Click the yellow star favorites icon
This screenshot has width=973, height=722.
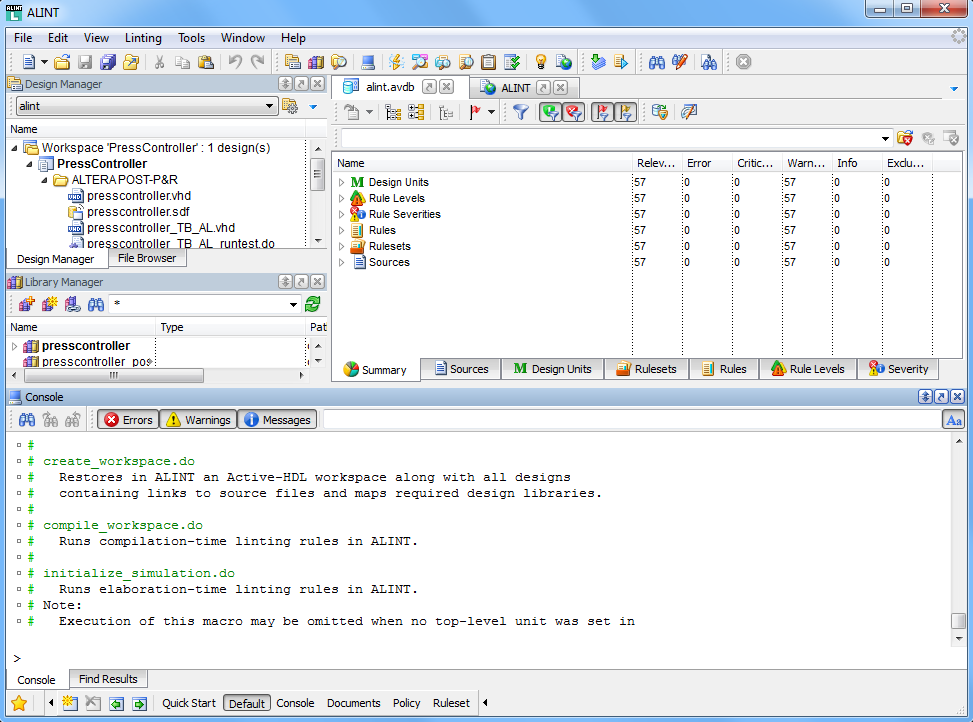point(19,703)
